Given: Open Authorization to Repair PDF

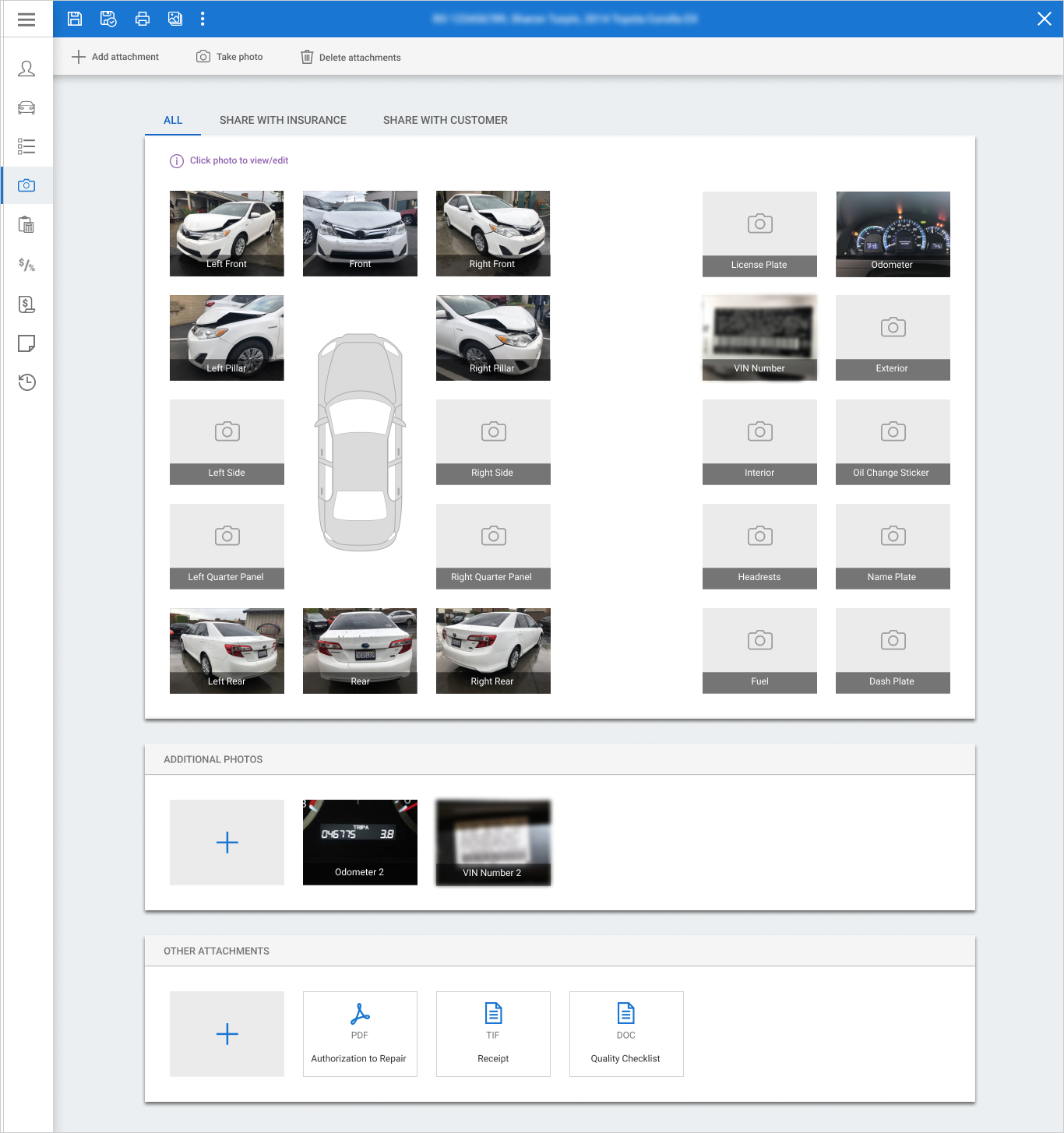Looking at the screenshot, I should click(x=360, y=1034).
